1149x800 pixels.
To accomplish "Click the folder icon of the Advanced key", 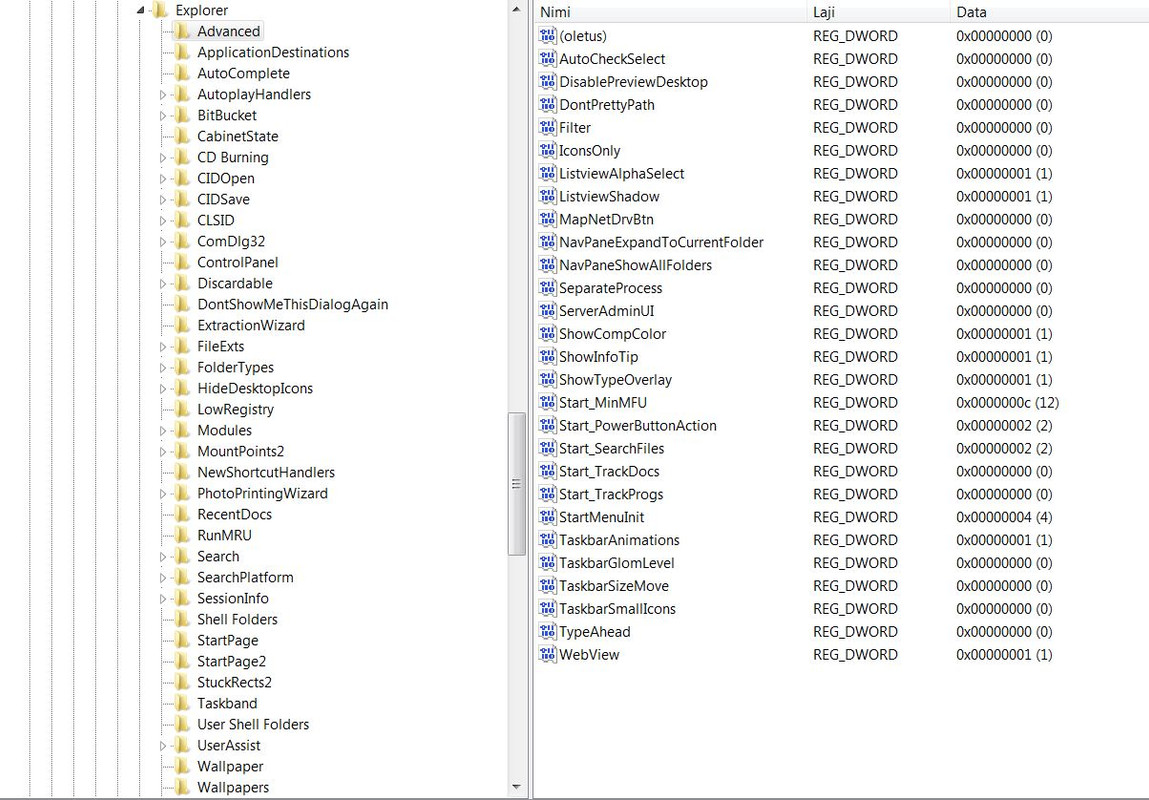I will pos(182,31).
